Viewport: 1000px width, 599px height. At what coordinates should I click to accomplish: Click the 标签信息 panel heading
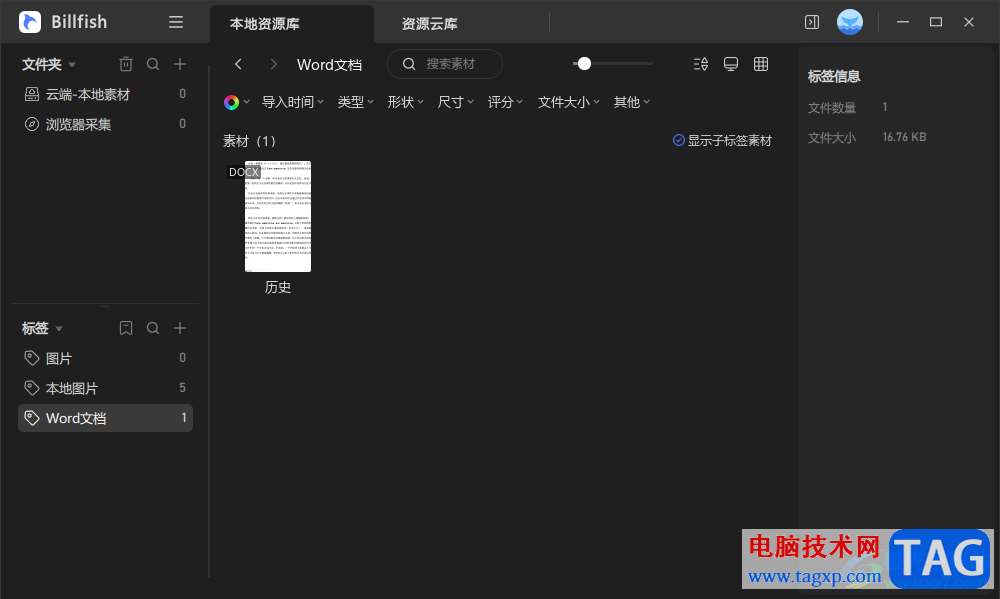point(834,77)
